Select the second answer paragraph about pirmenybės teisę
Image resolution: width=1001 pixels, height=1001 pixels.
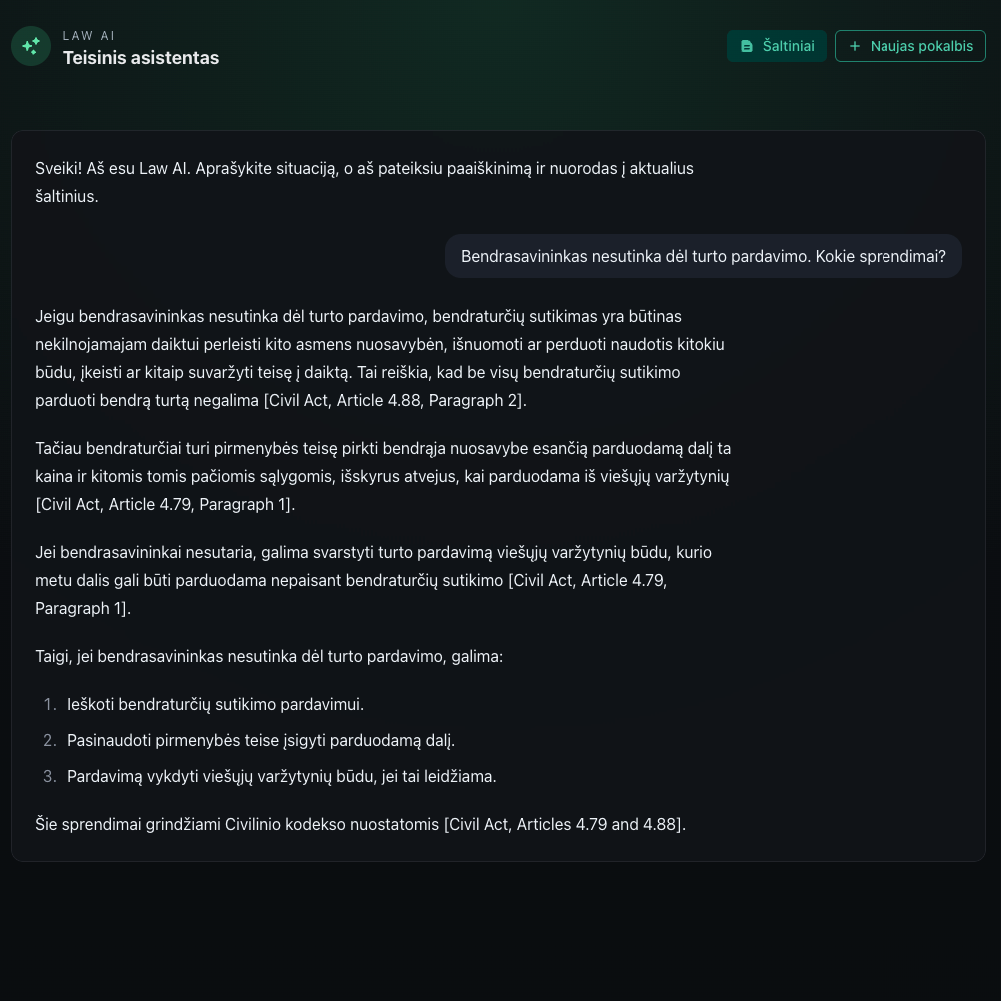point(383,476)
